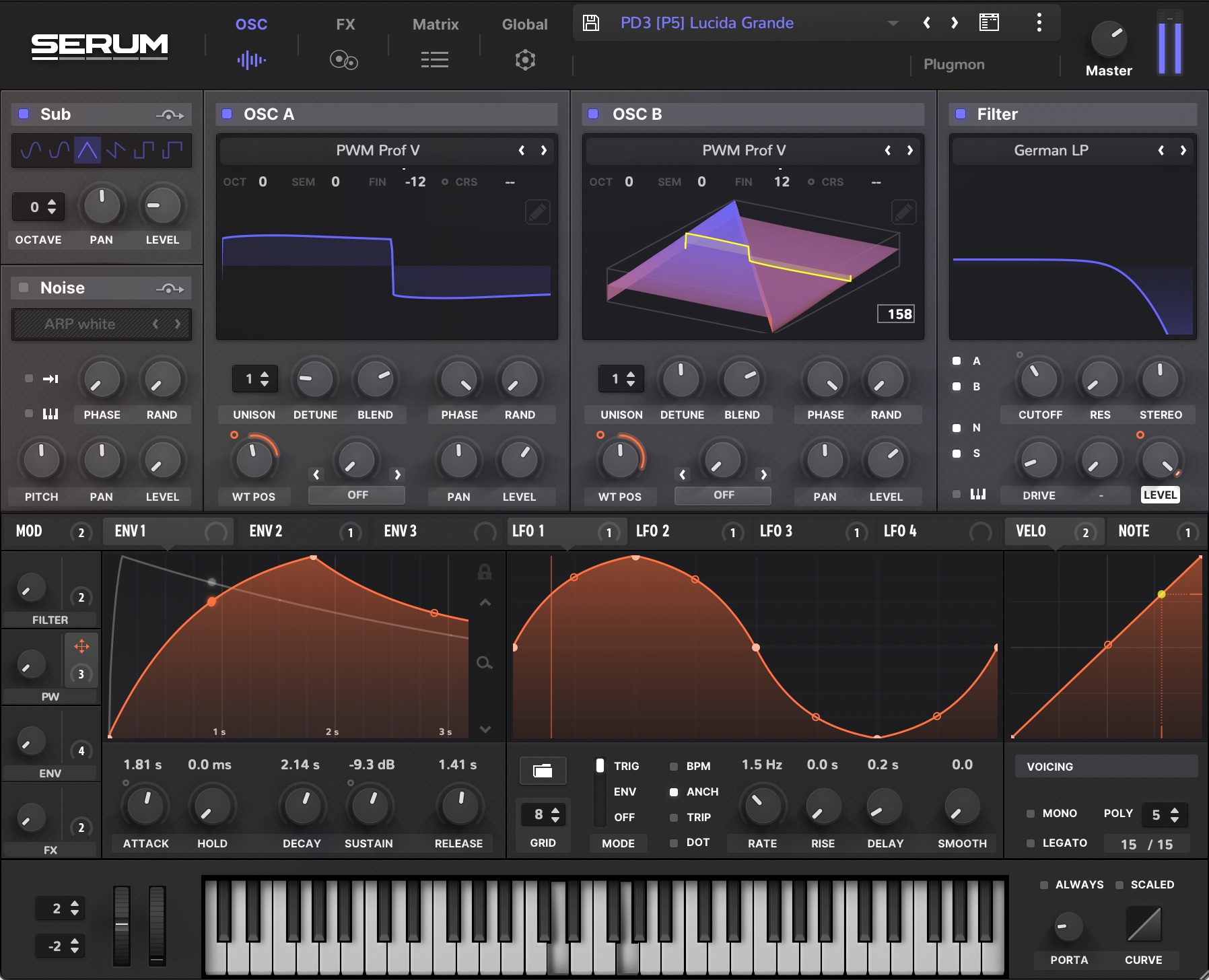The height and width of the screenshot is (980, 1209).
Task: Click the Plugmon author label
Action: pyautogui.click(x=954, y=65)
